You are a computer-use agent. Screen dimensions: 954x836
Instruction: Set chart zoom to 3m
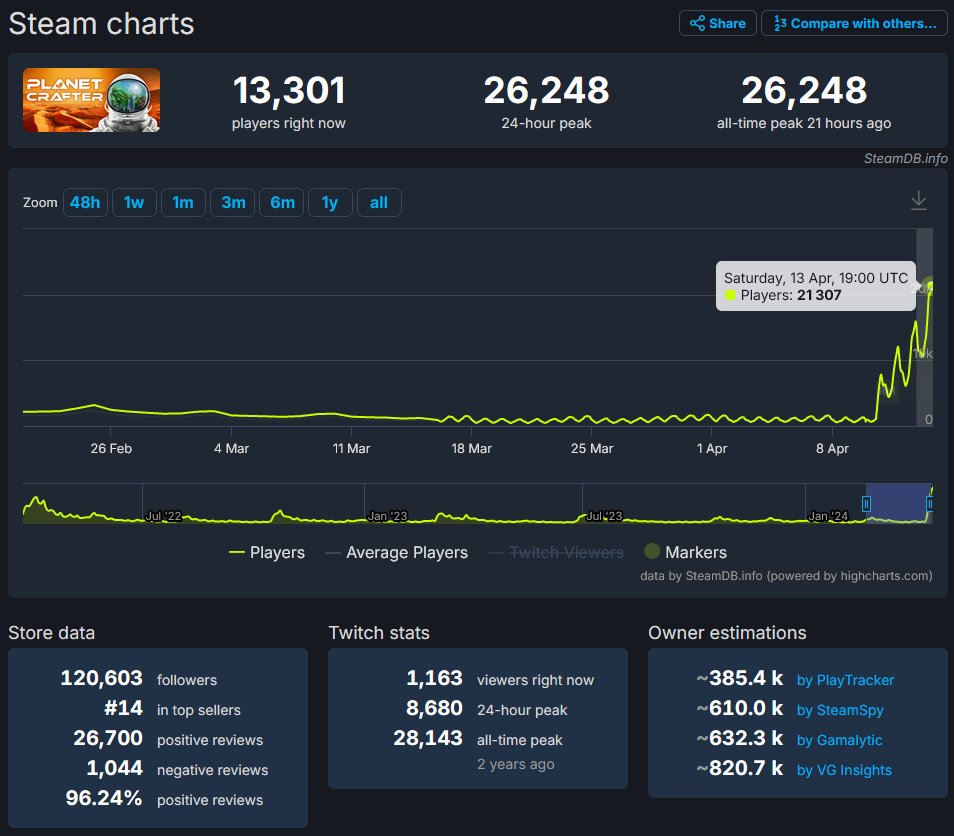point(233,203)
